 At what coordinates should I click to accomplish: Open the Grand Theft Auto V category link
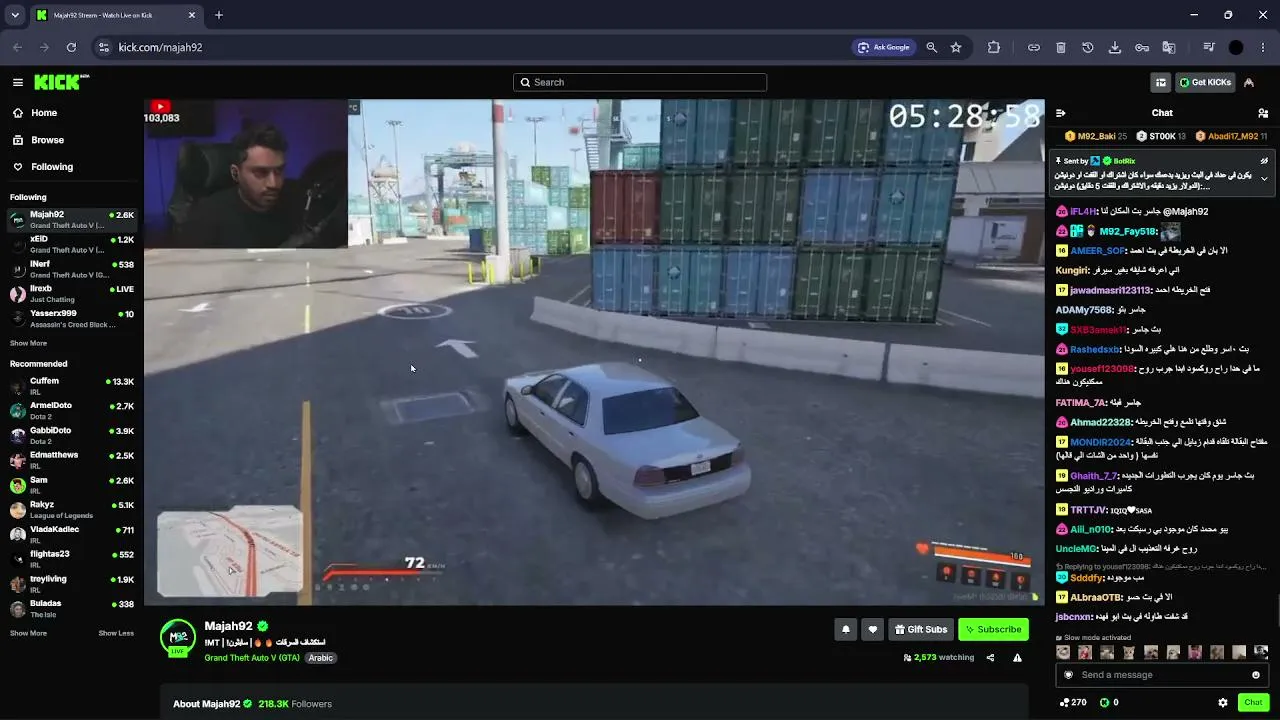(x=252, y=658)
